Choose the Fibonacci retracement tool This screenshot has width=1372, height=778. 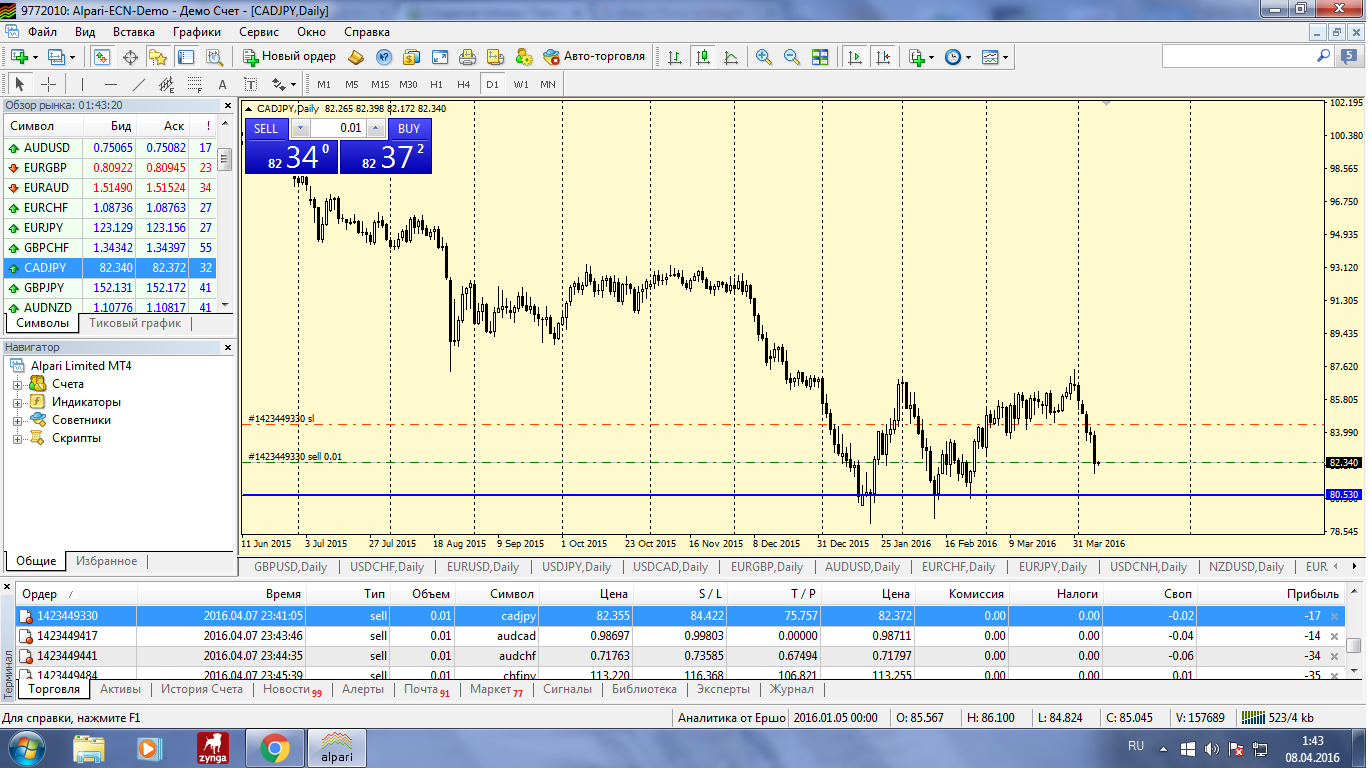pyautogui.click(x=194, y=85)
